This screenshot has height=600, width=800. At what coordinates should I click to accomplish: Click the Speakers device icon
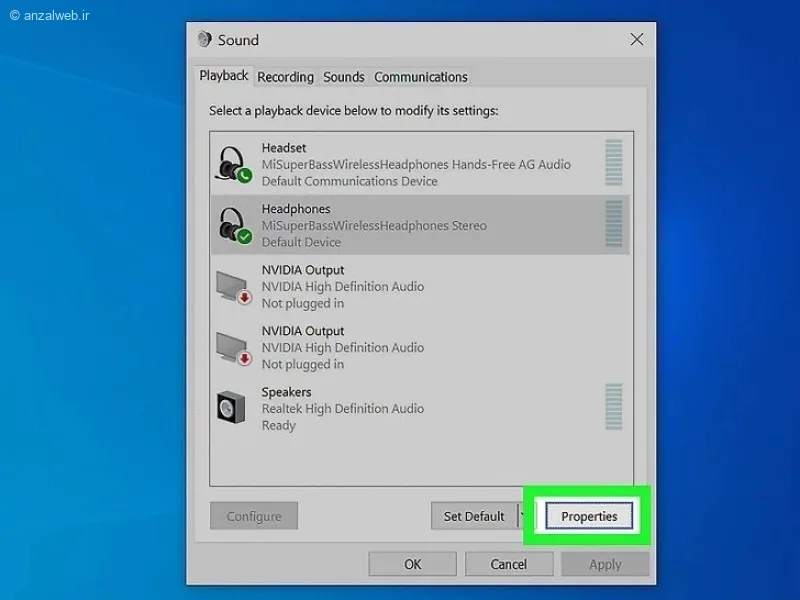point(231,408)
